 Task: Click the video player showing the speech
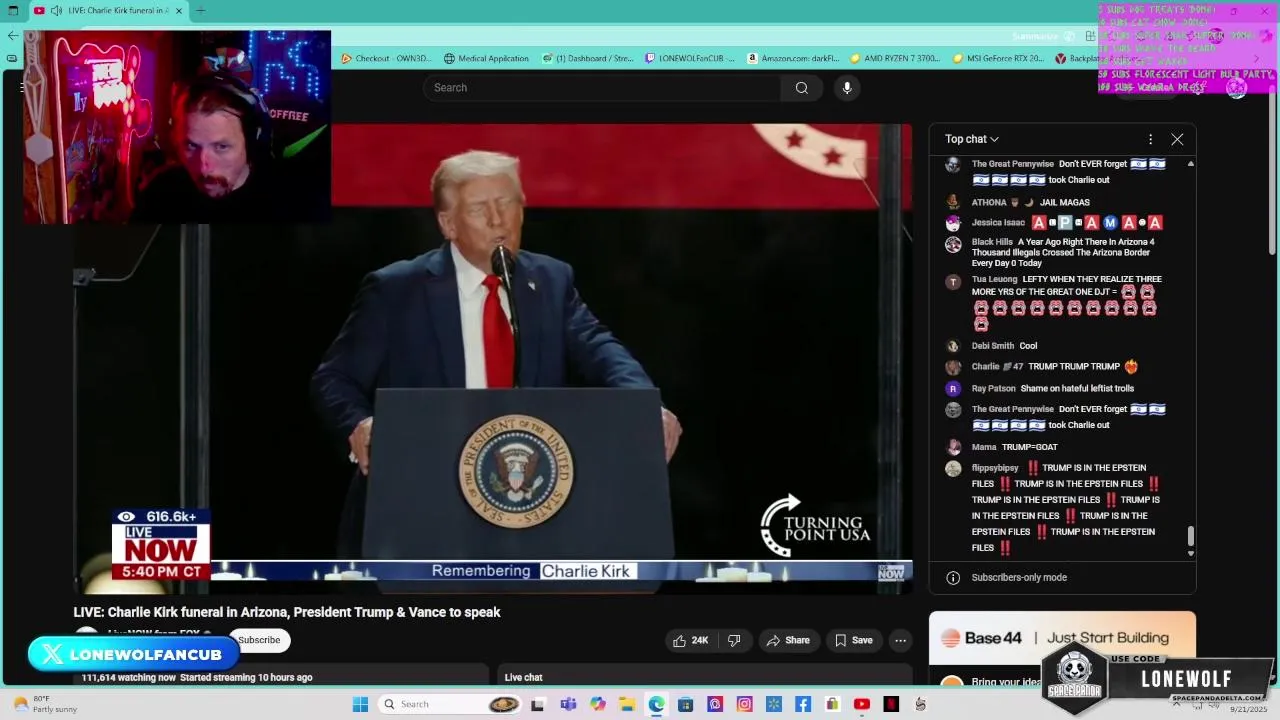pos(492,358)
